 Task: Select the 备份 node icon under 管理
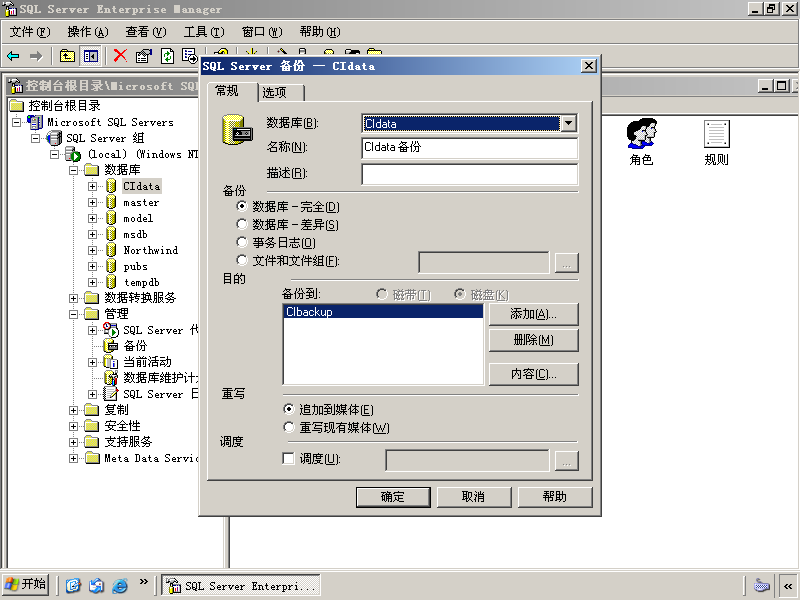(111, 345)
